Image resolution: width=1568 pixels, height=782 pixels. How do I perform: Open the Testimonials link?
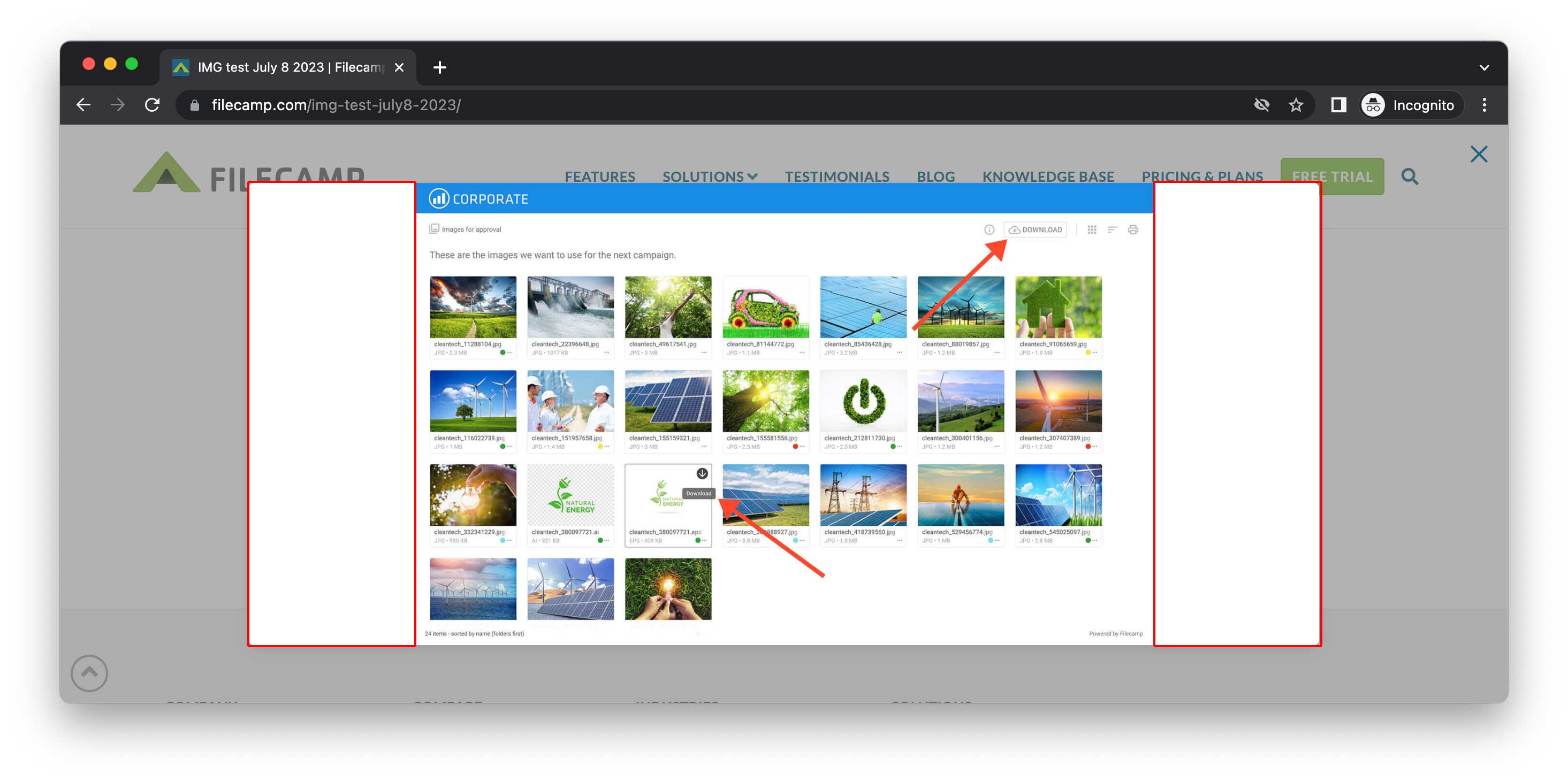tap(836, 177)
